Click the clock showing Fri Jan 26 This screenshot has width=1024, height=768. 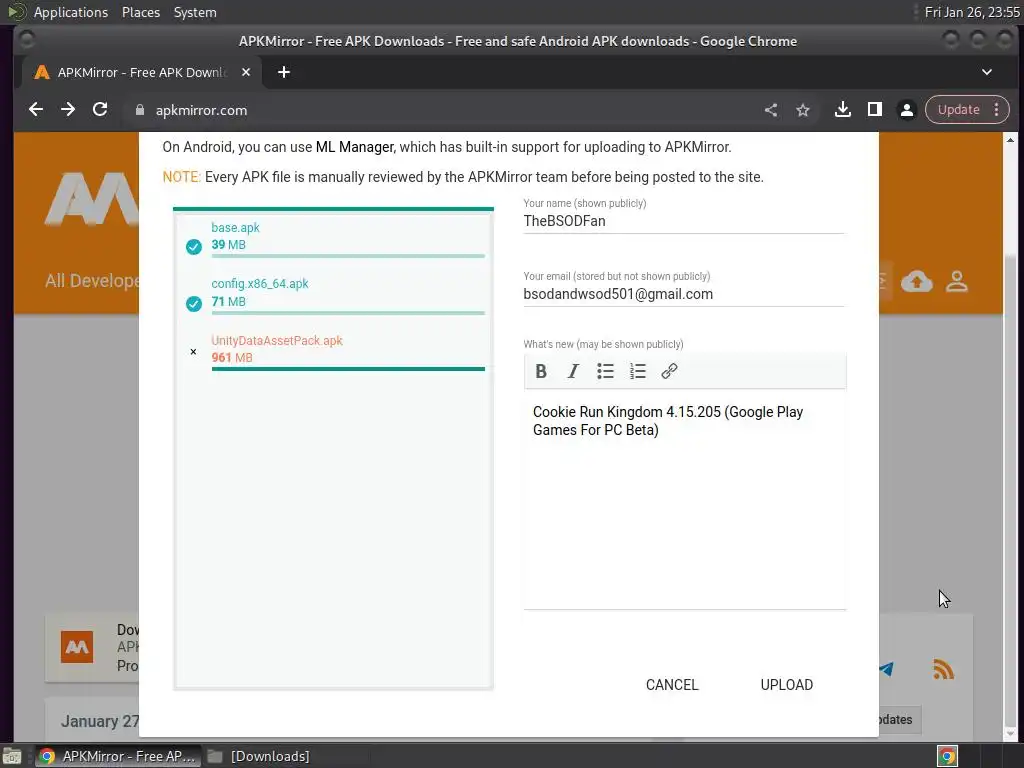pyautogui.click(x=972, y=12)
